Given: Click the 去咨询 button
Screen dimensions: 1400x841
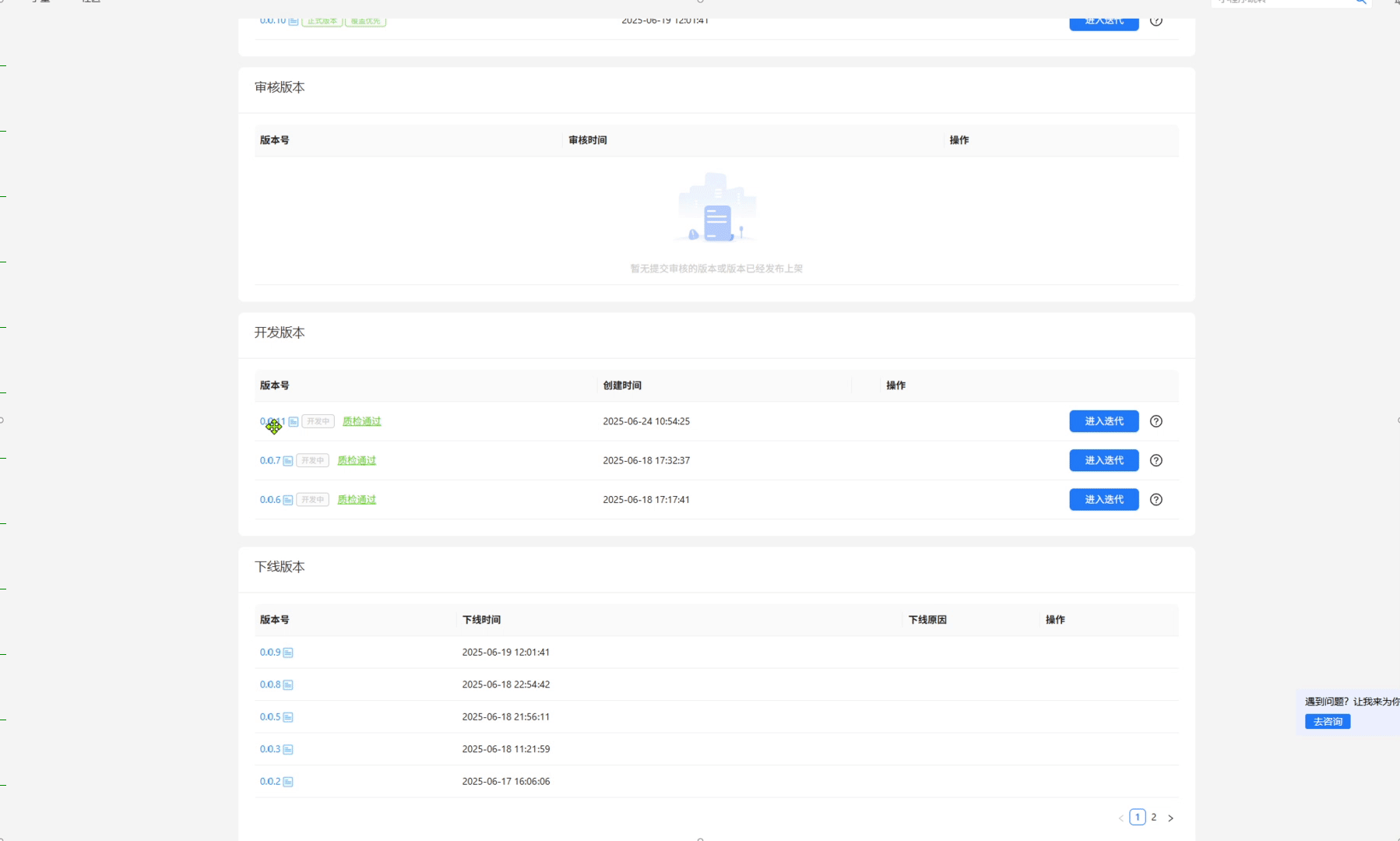Looking at the screenshot, I should [x=1327, y=722].
